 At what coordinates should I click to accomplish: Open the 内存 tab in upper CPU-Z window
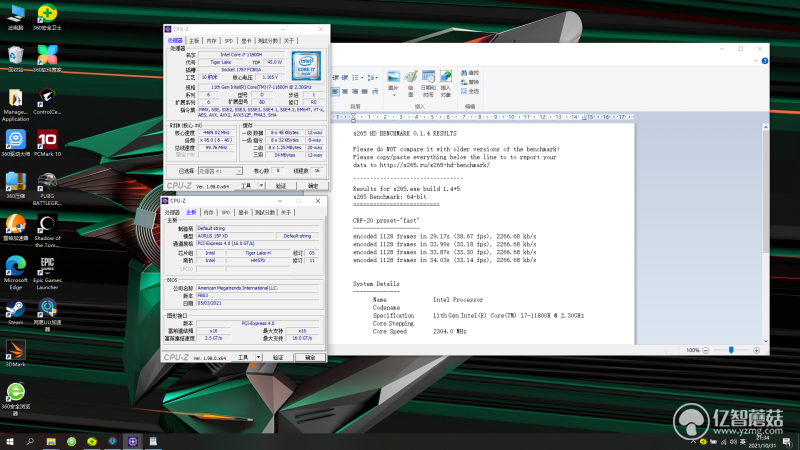coord(211,41)
